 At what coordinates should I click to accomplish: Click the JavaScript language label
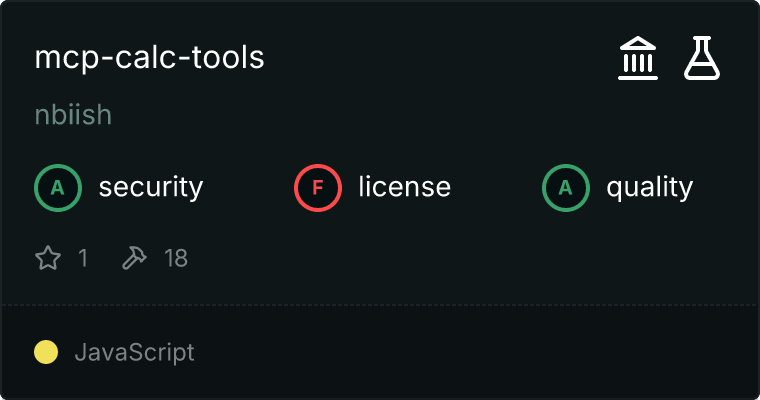tap(134, 352)
